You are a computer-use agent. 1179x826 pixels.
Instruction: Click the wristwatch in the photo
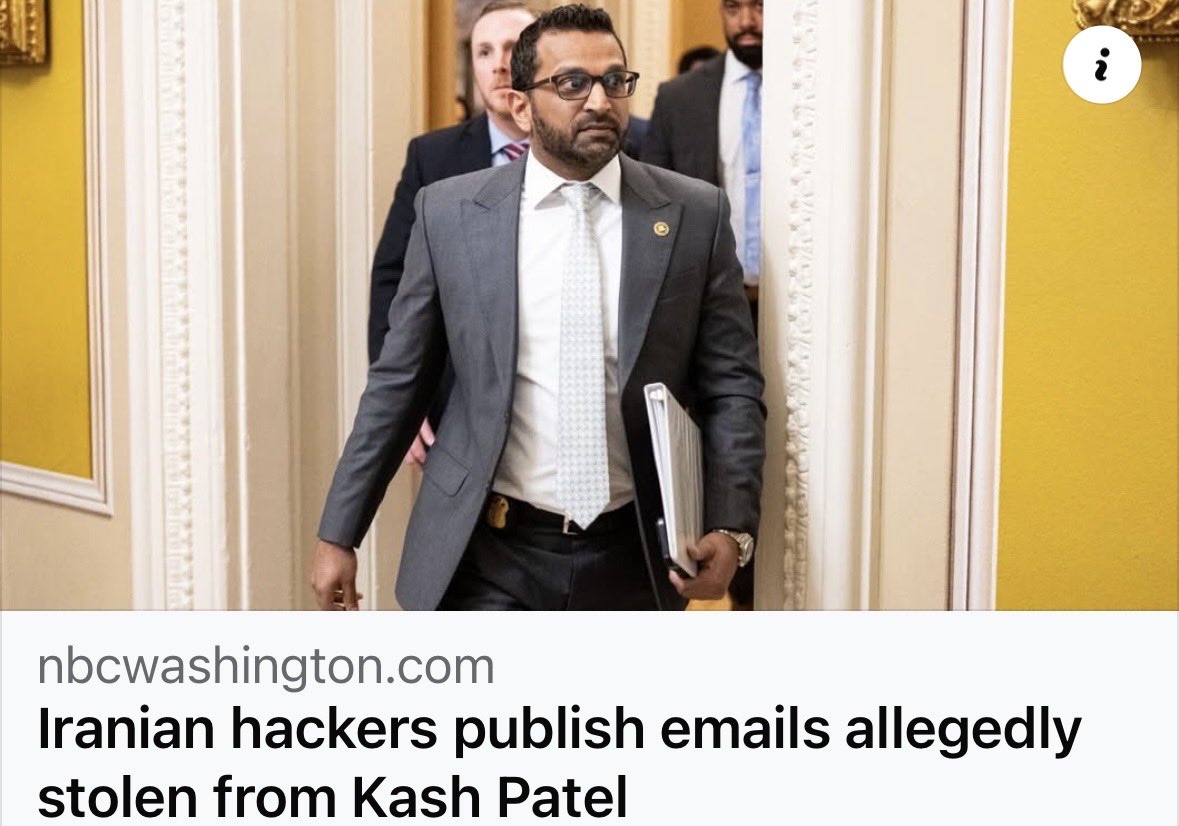(736, 544)
